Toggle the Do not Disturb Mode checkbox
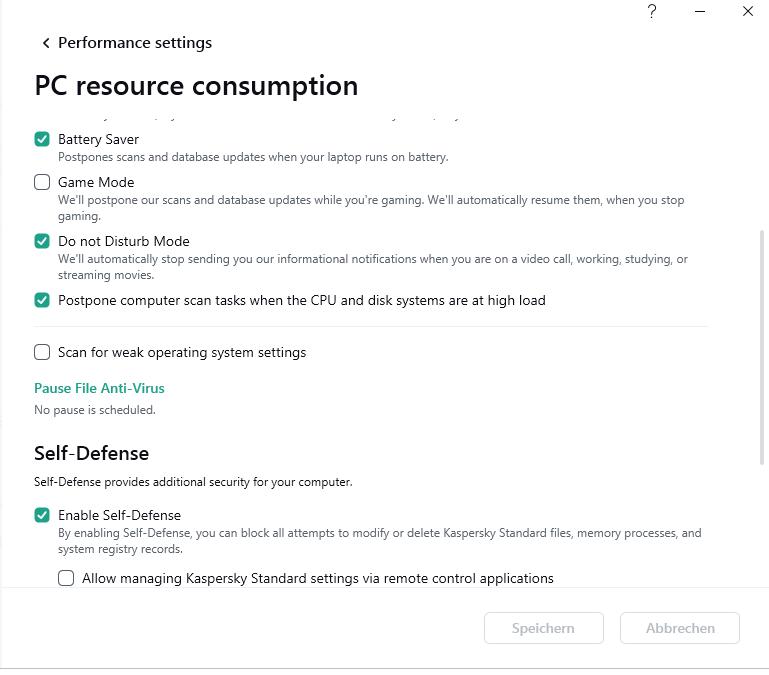This screenshot has height=675, width=769. point(42,241)
